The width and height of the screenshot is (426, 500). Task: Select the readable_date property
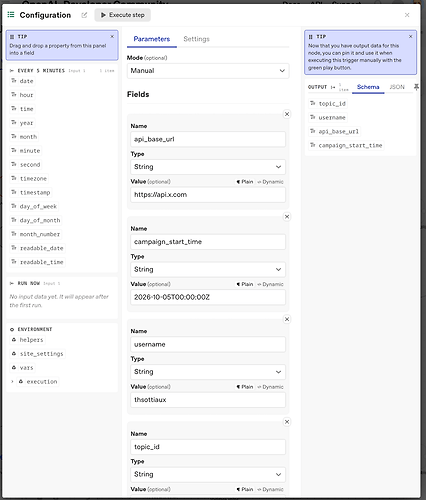pos(37,248)
